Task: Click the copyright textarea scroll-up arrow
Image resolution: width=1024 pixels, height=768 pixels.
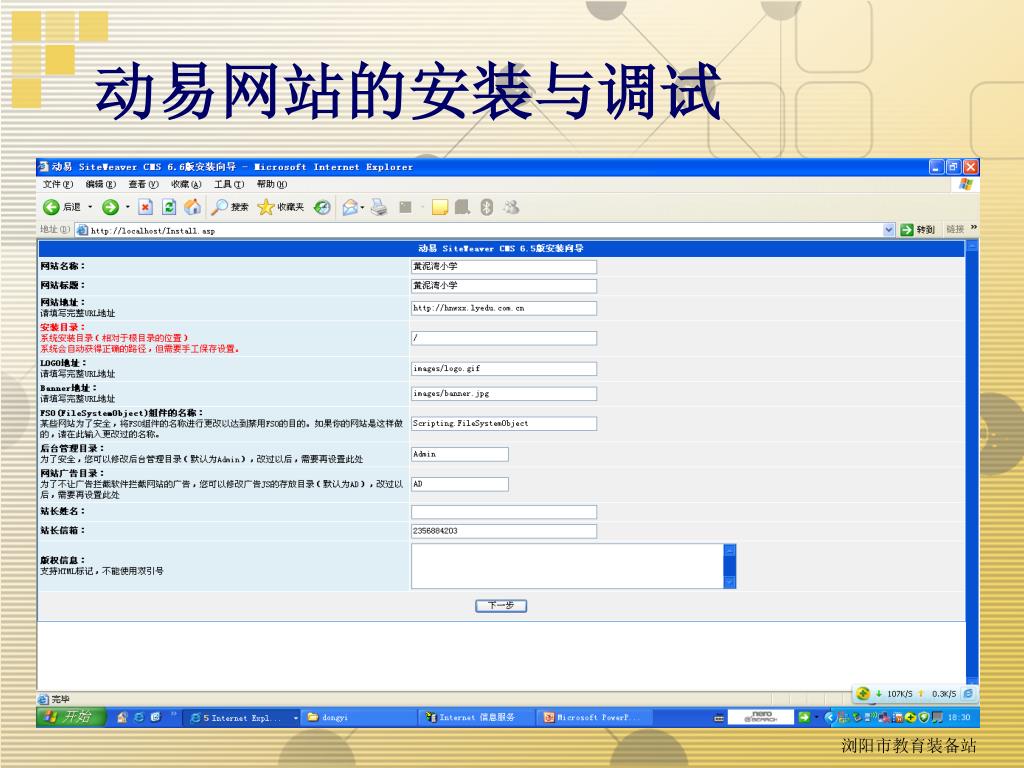Action: tap(730, 551)
